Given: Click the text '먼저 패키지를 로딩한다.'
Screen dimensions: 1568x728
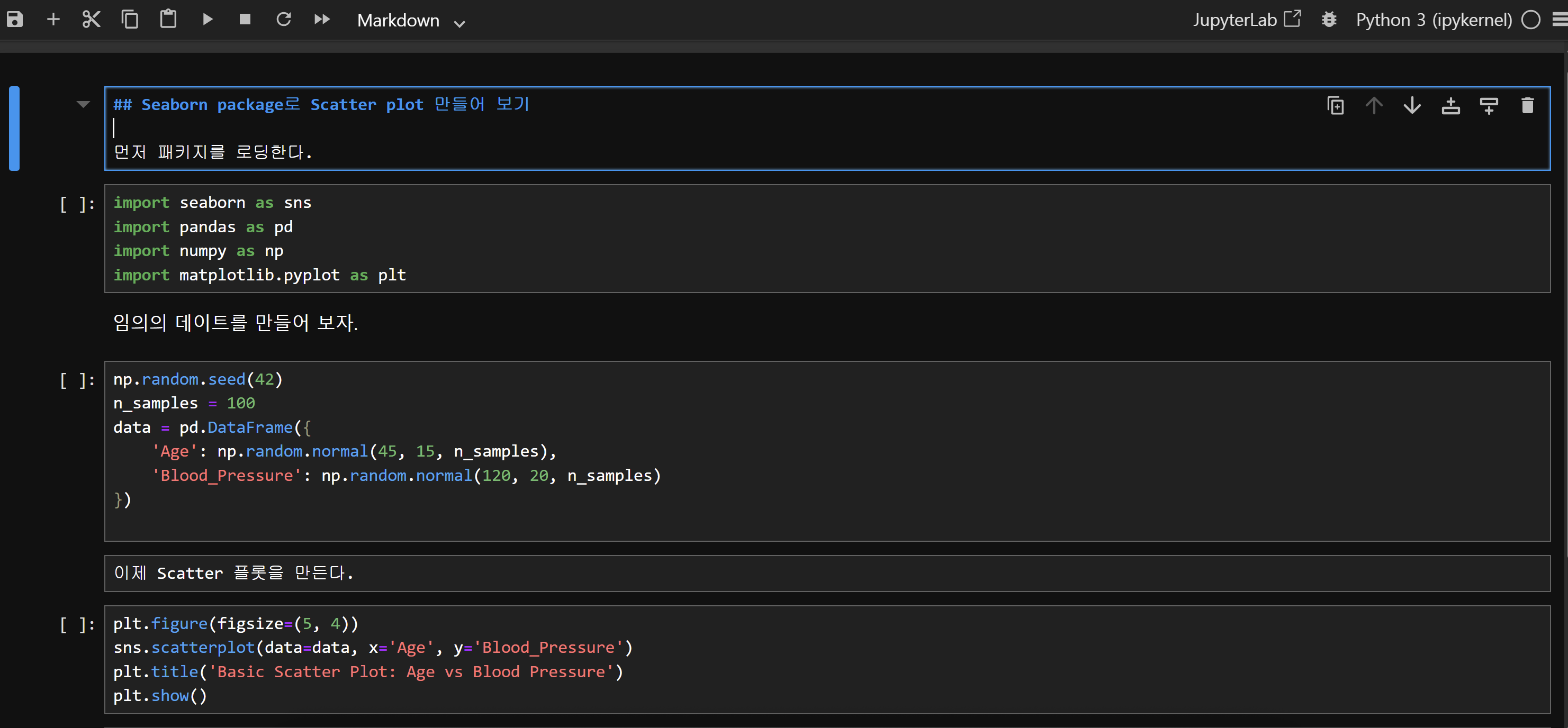Looking at the screenshot, I should coord(213,151).
